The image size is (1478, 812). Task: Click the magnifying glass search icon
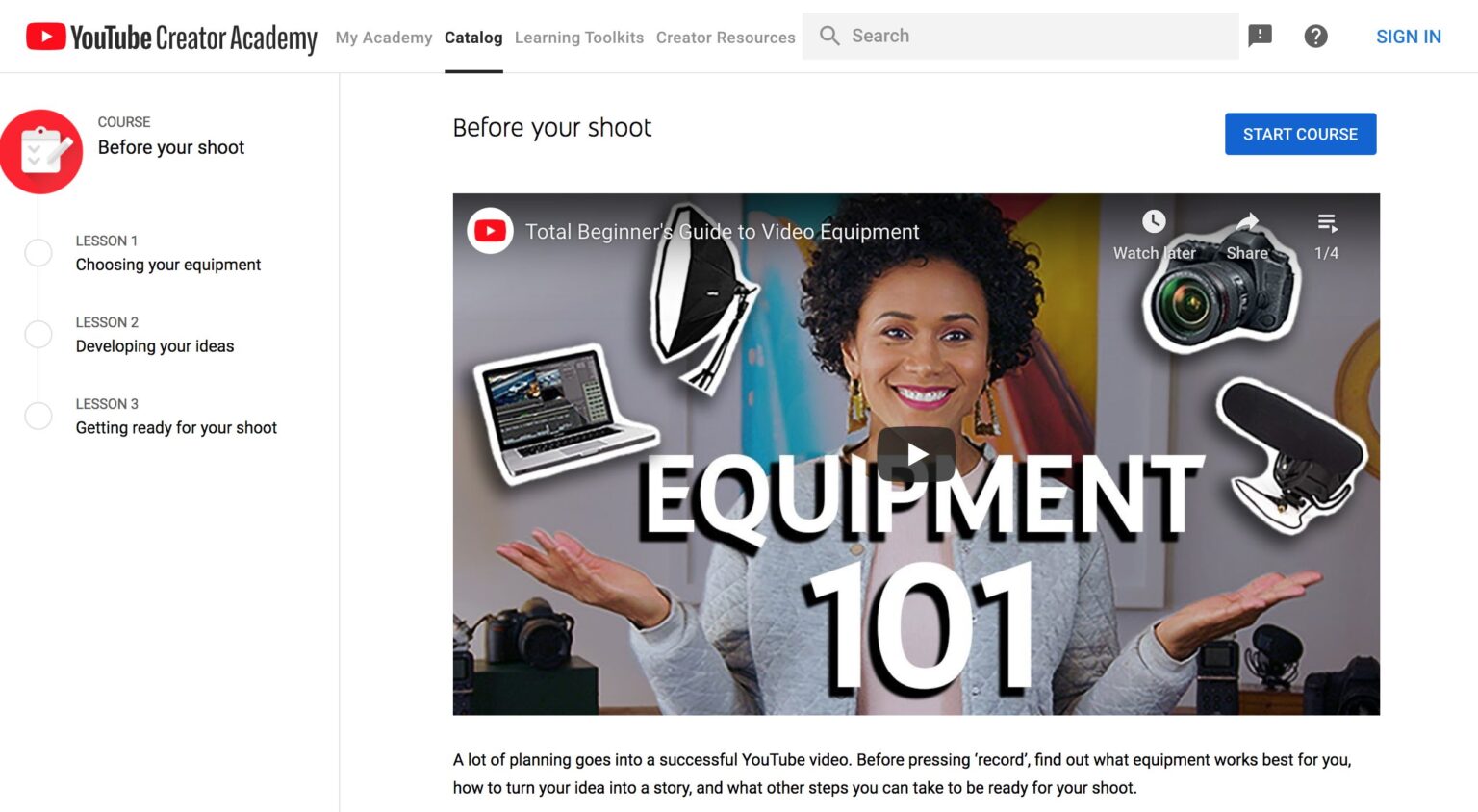point(828,36)
